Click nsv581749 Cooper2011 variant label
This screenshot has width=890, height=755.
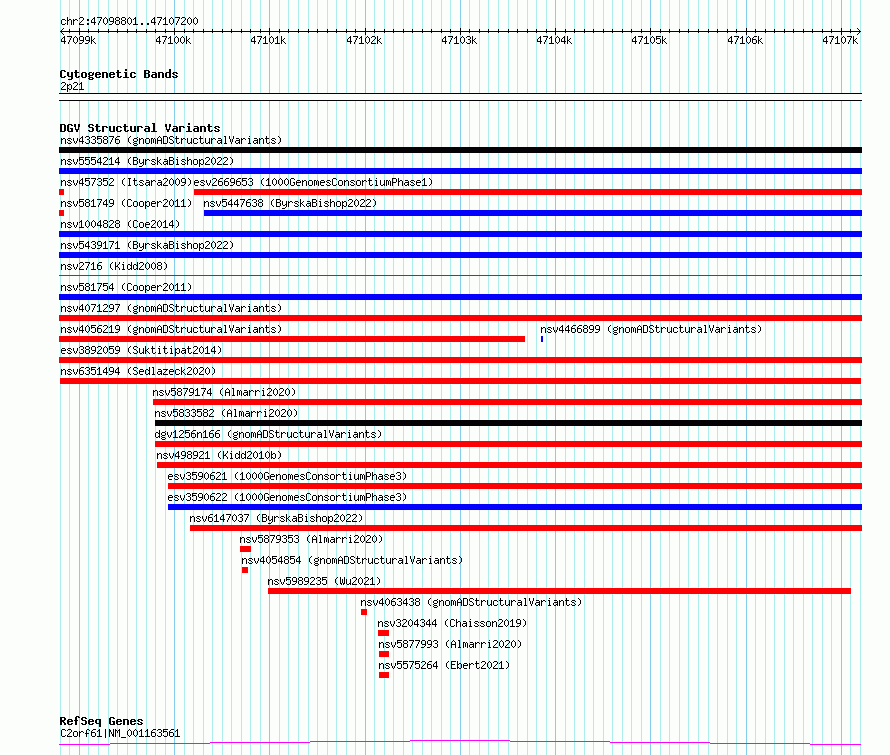126,203
